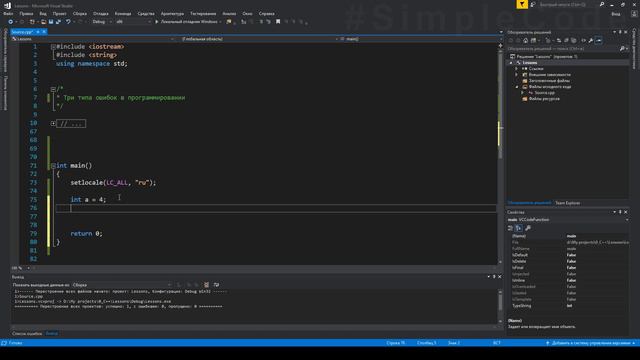Open the global scope dropdown above the editor
The image size is (640, 360).
pos(260,39)
